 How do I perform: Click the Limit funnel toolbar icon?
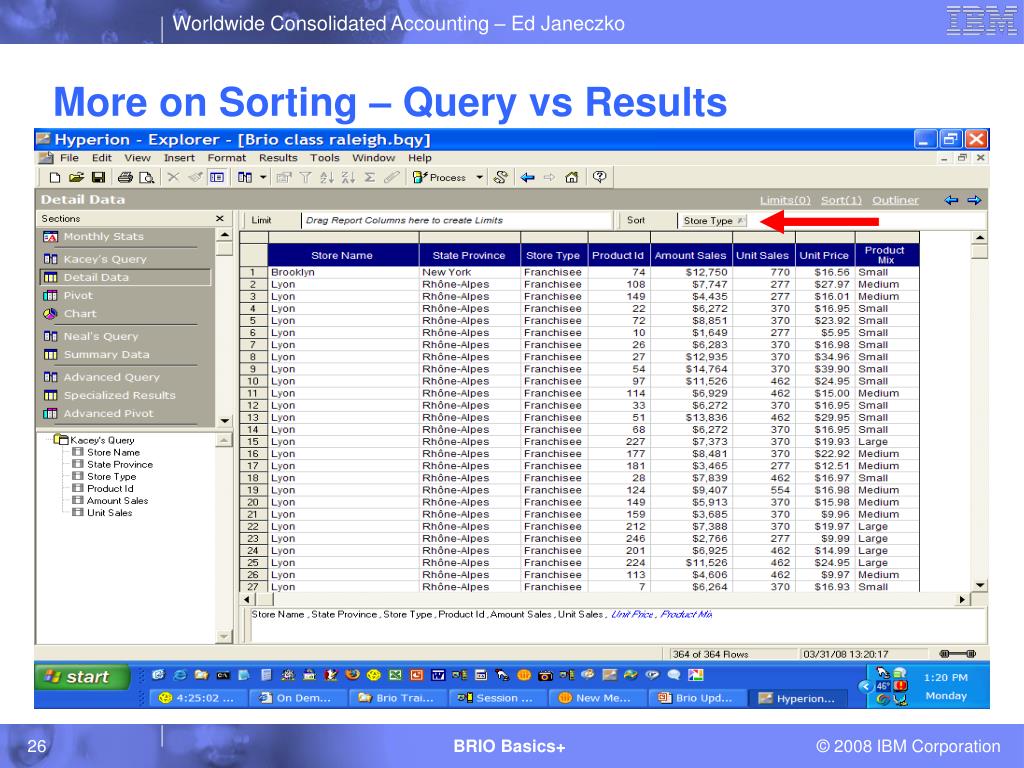[x=305, y=177]
